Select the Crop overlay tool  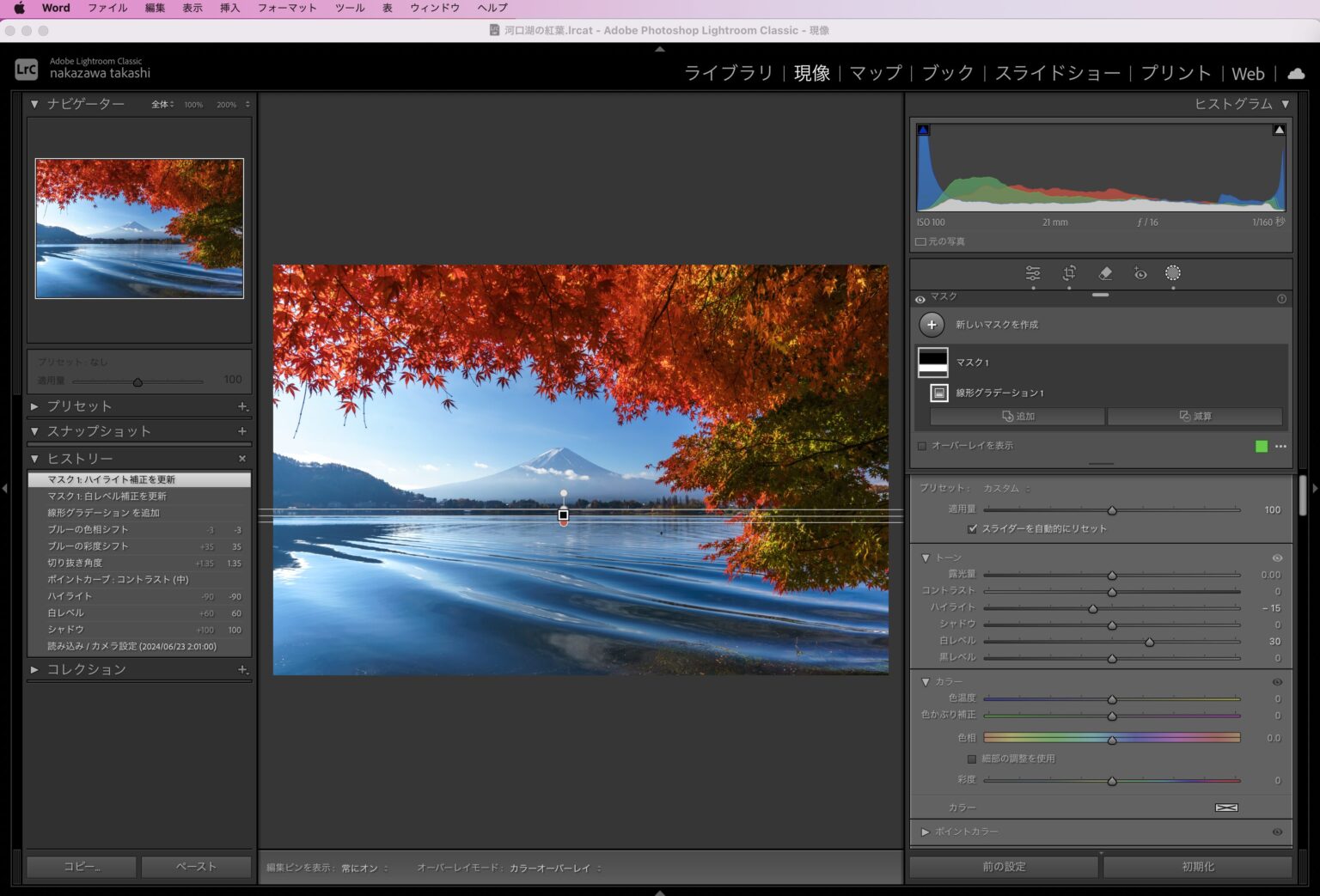pos(1069,273)
